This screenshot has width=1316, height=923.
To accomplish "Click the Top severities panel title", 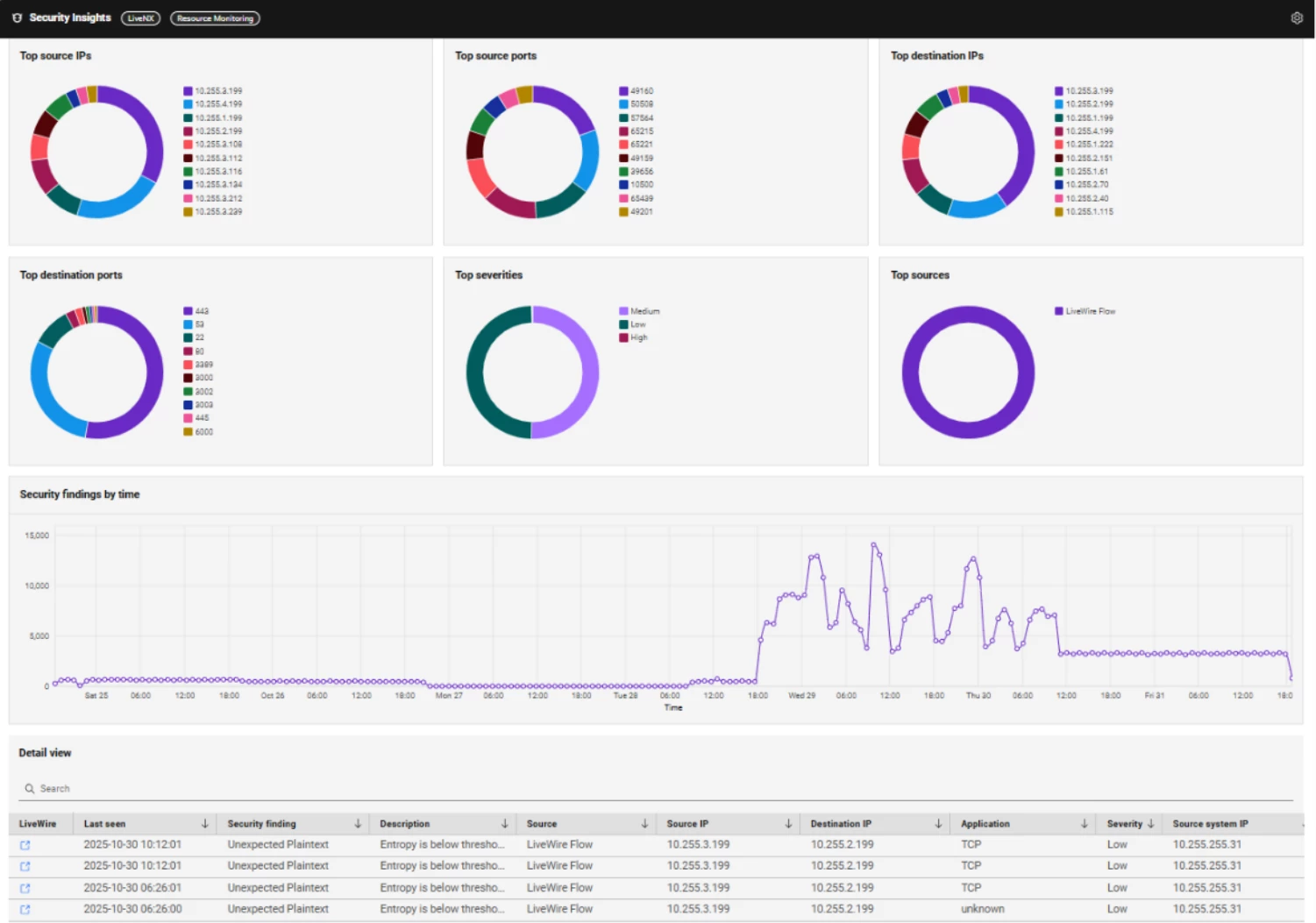I will pyautogui.click(x=488, y=275).
